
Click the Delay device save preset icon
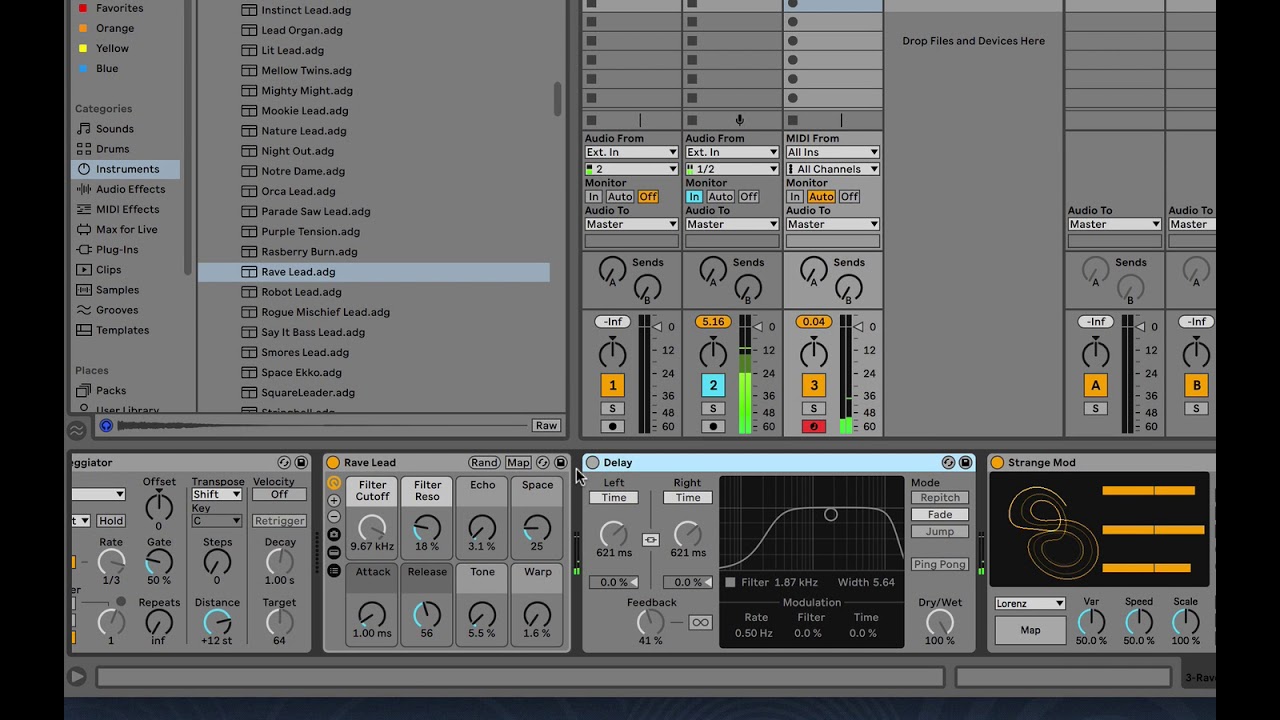coord(965,463)
